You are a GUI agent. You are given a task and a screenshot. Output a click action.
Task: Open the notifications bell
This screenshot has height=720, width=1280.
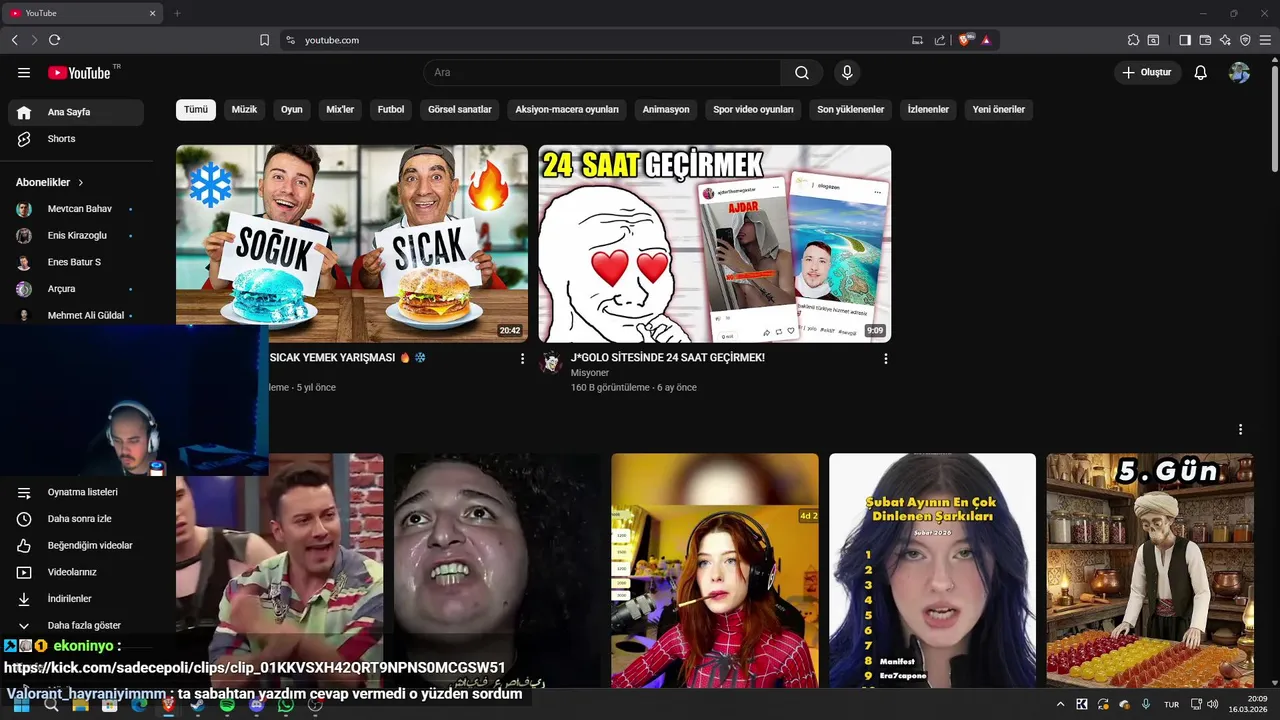pos(1201,73)
